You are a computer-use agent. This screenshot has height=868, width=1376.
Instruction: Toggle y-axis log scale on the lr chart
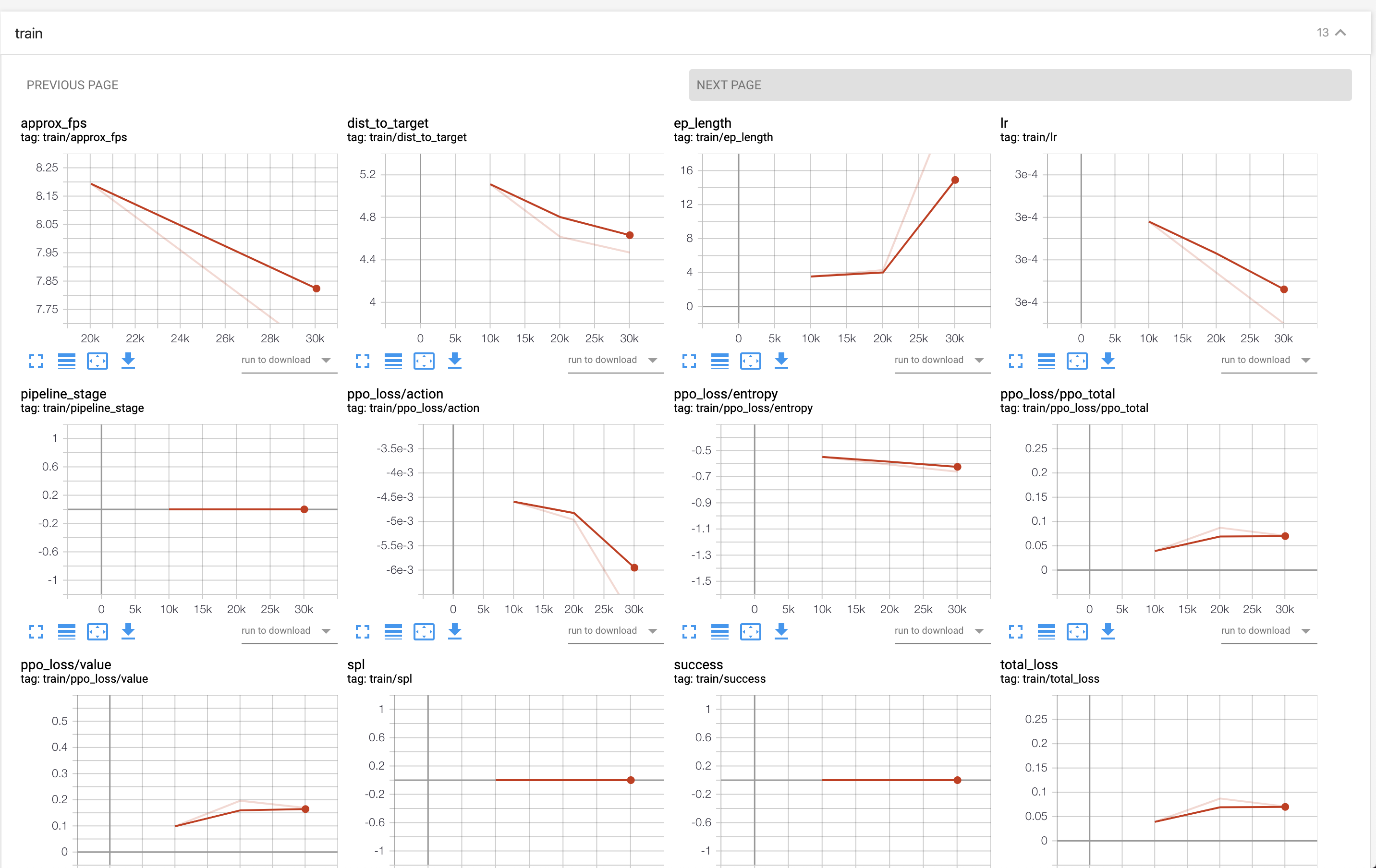tap(1046, 361)
